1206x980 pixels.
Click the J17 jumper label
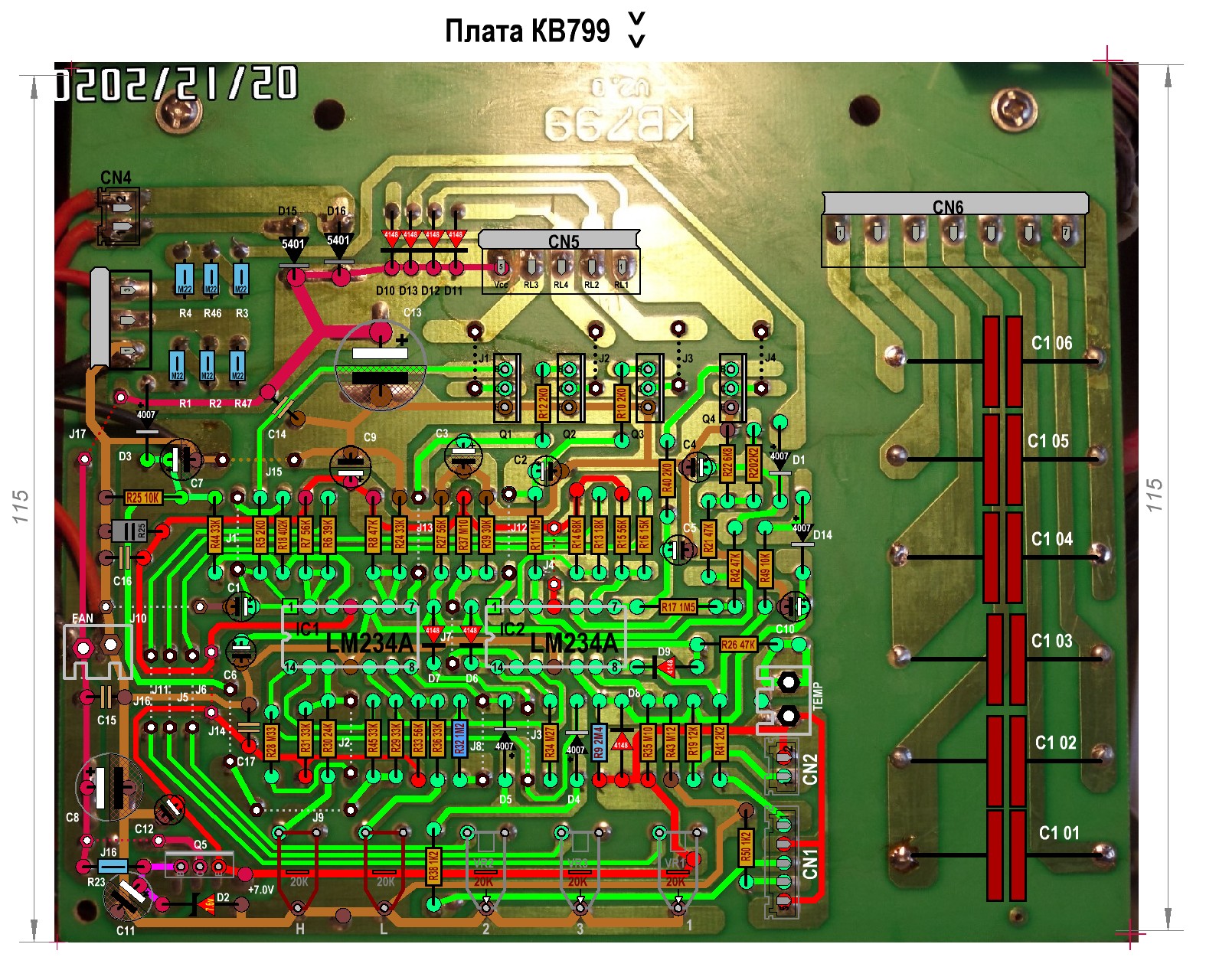(x=77, y=433)
